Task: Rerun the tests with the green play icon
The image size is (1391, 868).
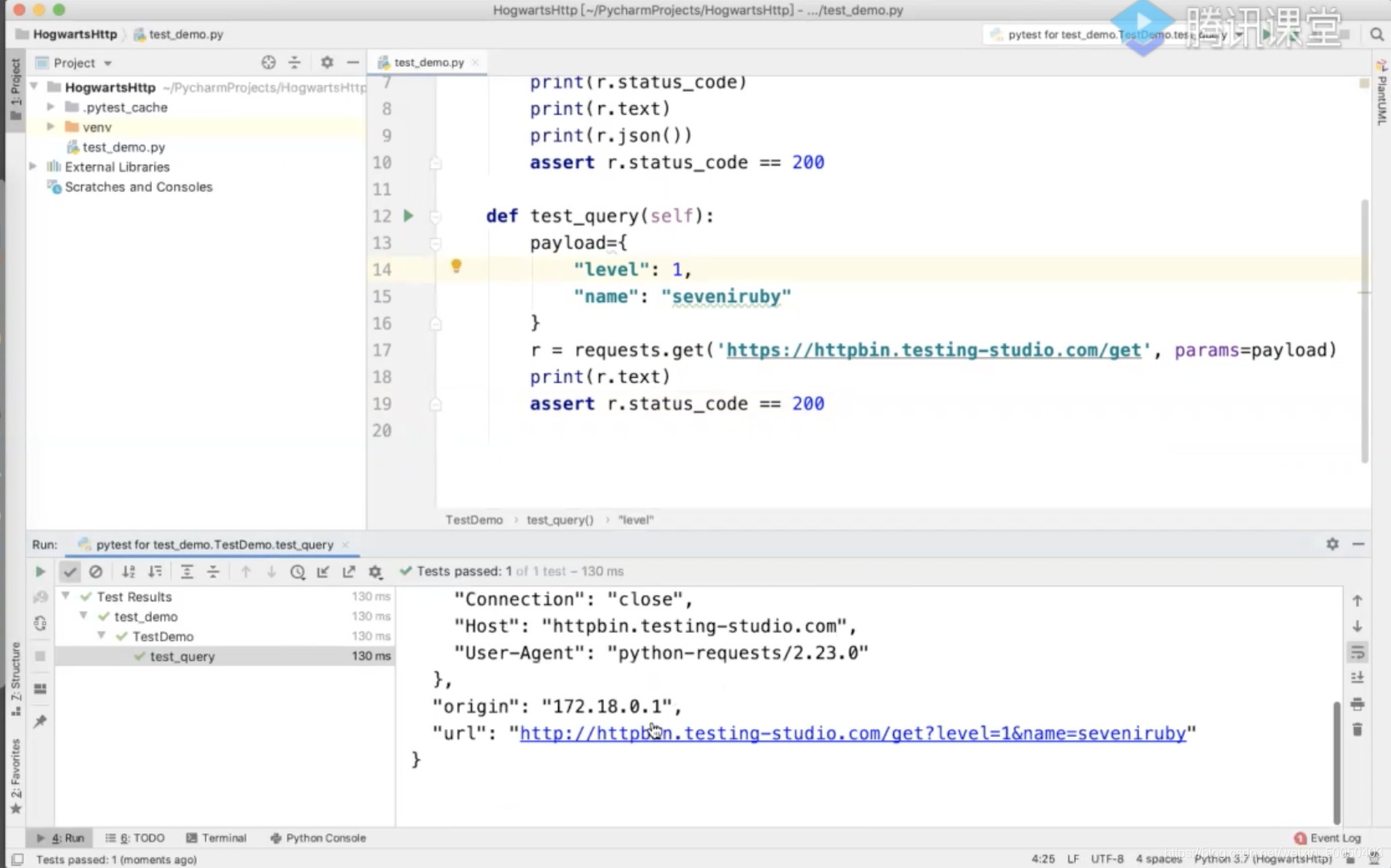Action: pyautogui.click(x=39, y=571)
